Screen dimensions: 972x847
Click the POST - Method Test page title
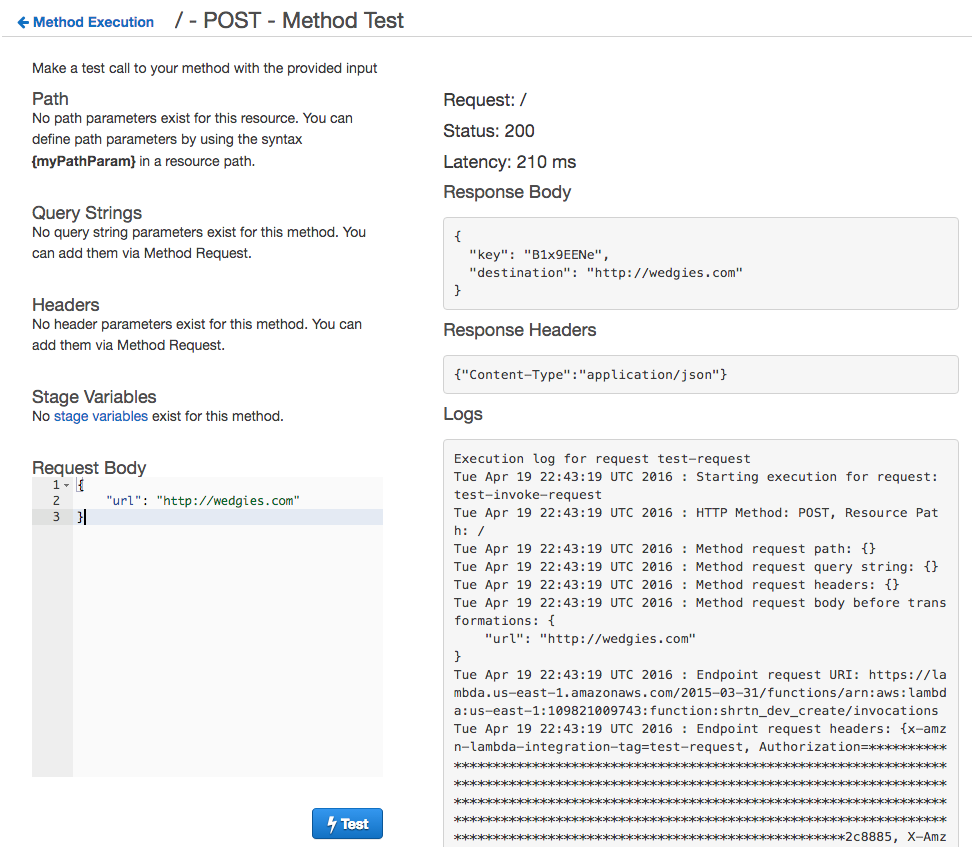pyautogui.click(x=289, y=20)
